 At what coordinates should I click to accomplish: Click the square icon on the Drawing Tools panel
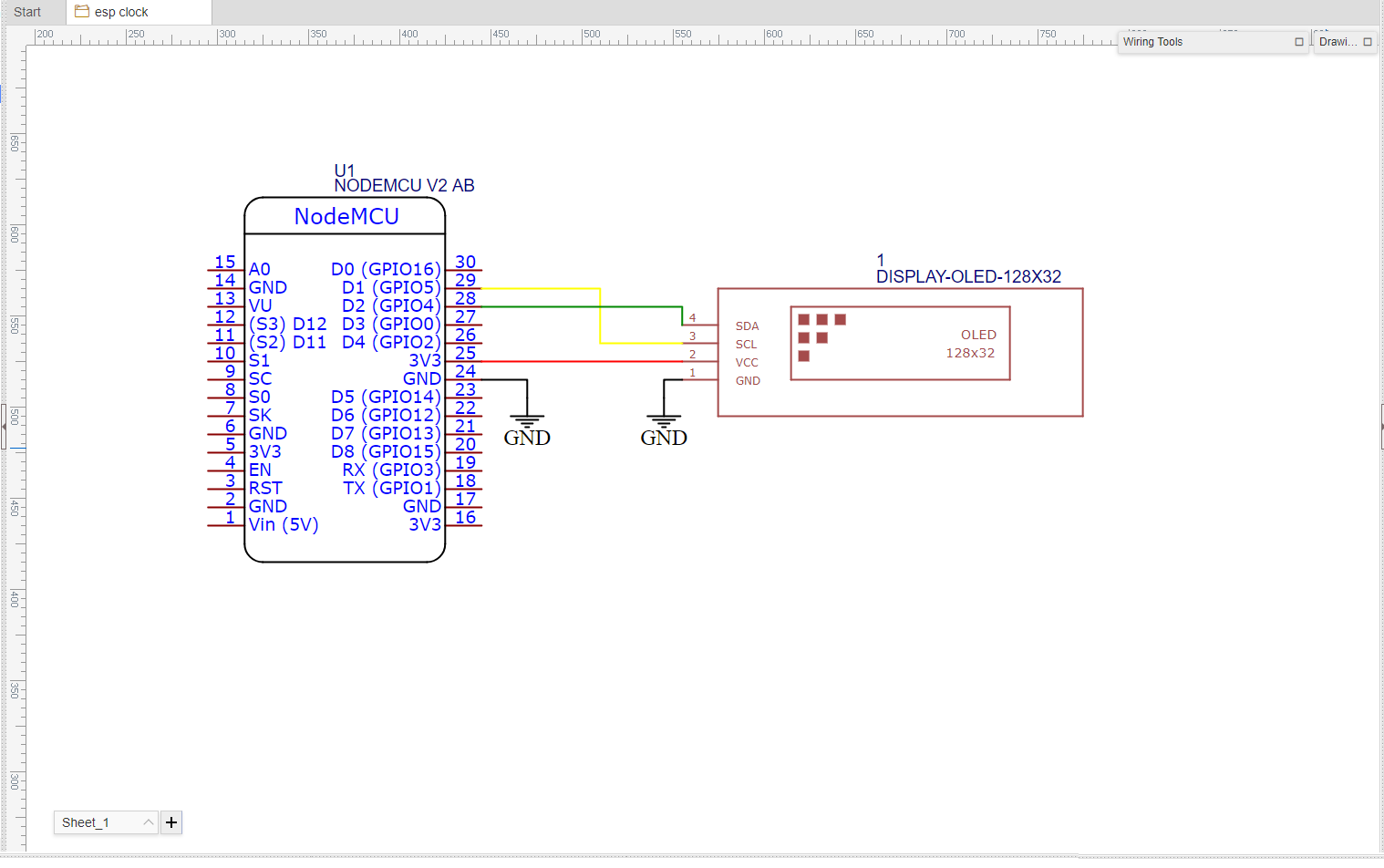tap(1369, 42)
